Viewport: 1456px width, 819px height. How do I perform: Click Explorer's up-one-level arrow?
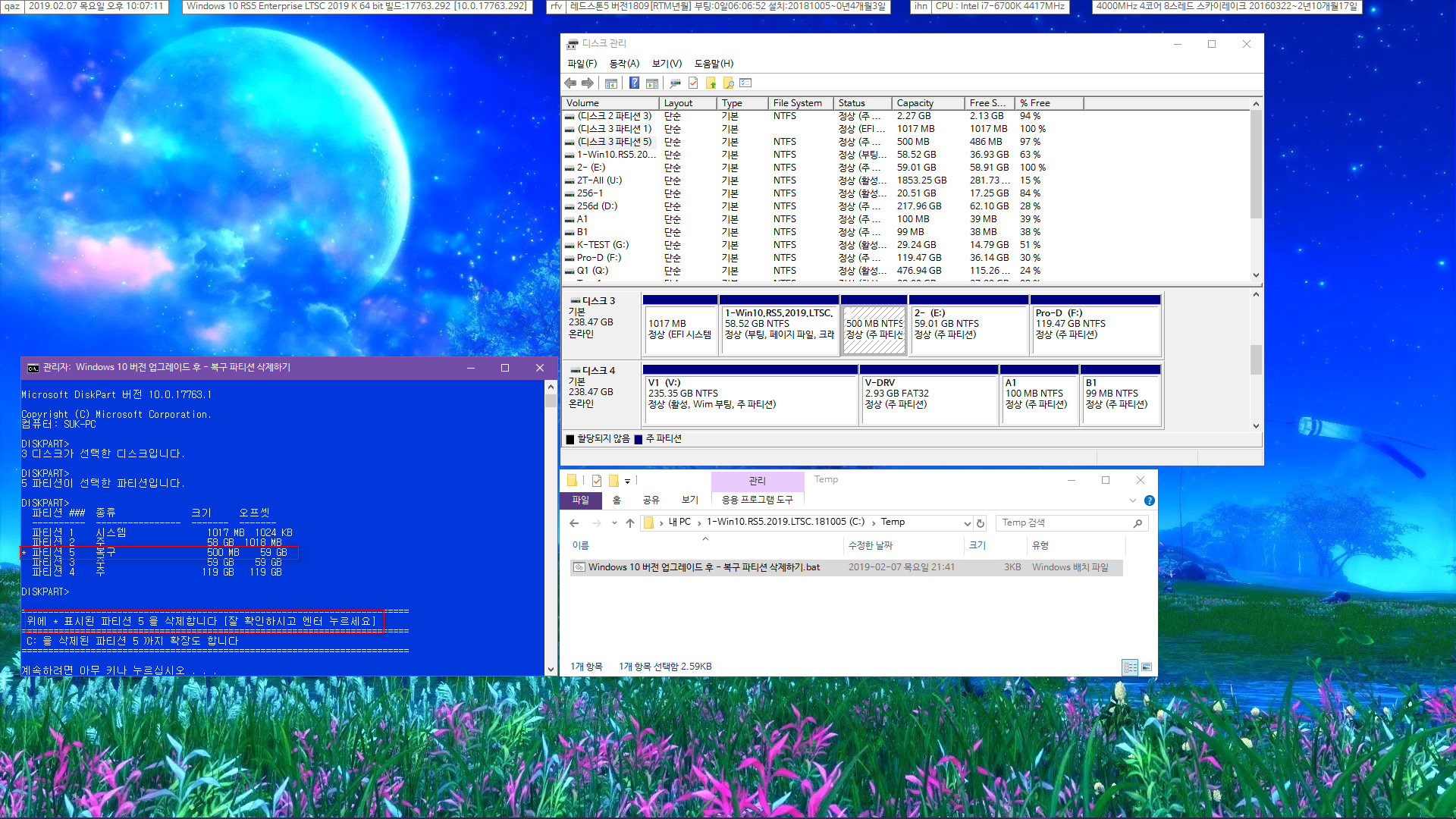coord(629,523)
